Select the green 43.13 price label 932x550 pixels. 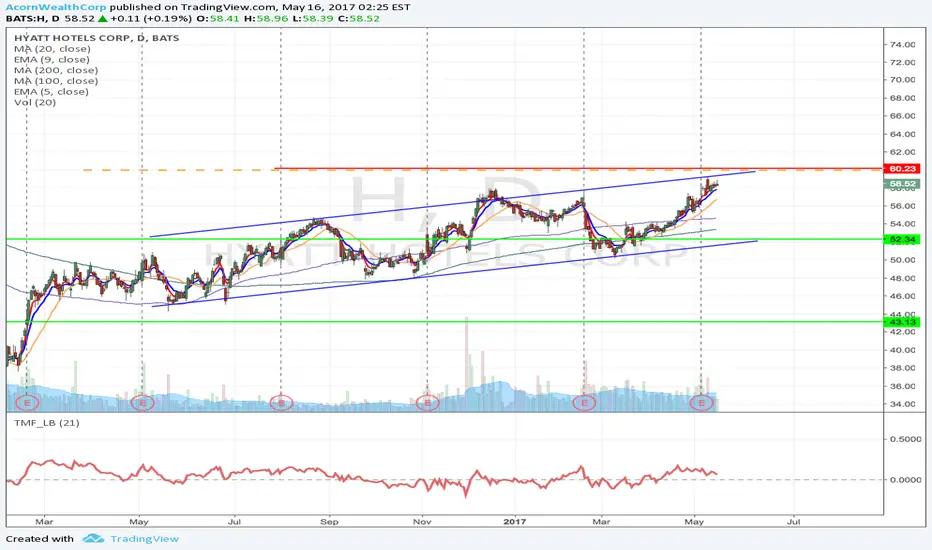pyautogui.click(x=902, y=322)
